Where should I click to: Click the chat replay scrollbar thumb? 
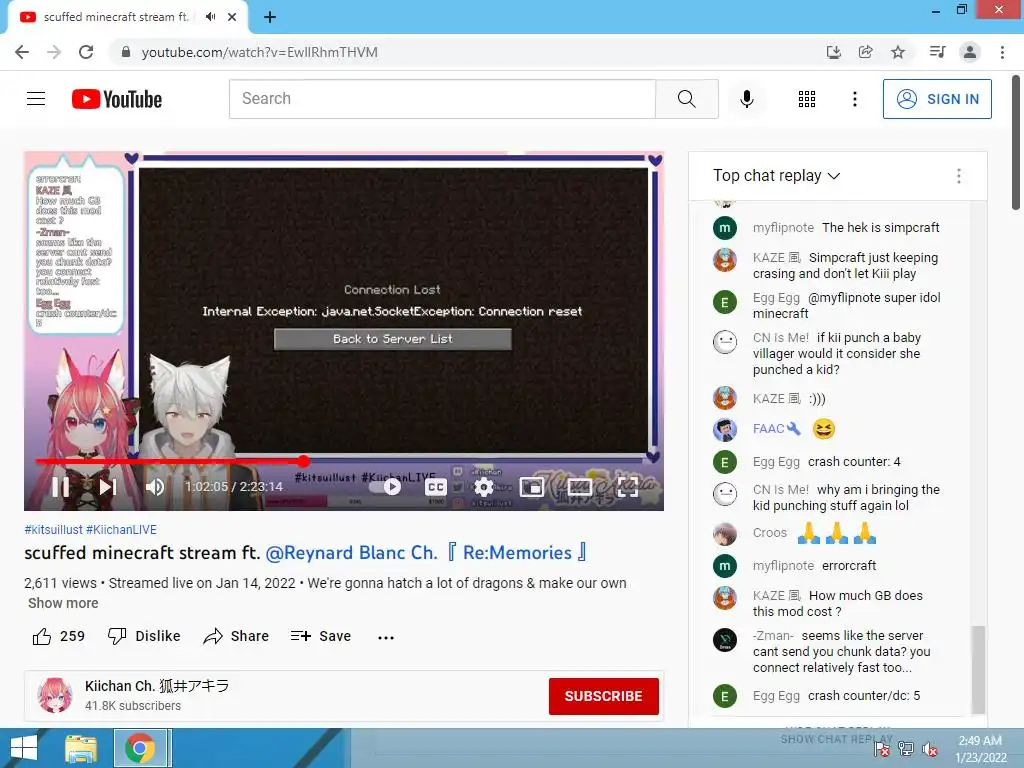coord(978,669)
